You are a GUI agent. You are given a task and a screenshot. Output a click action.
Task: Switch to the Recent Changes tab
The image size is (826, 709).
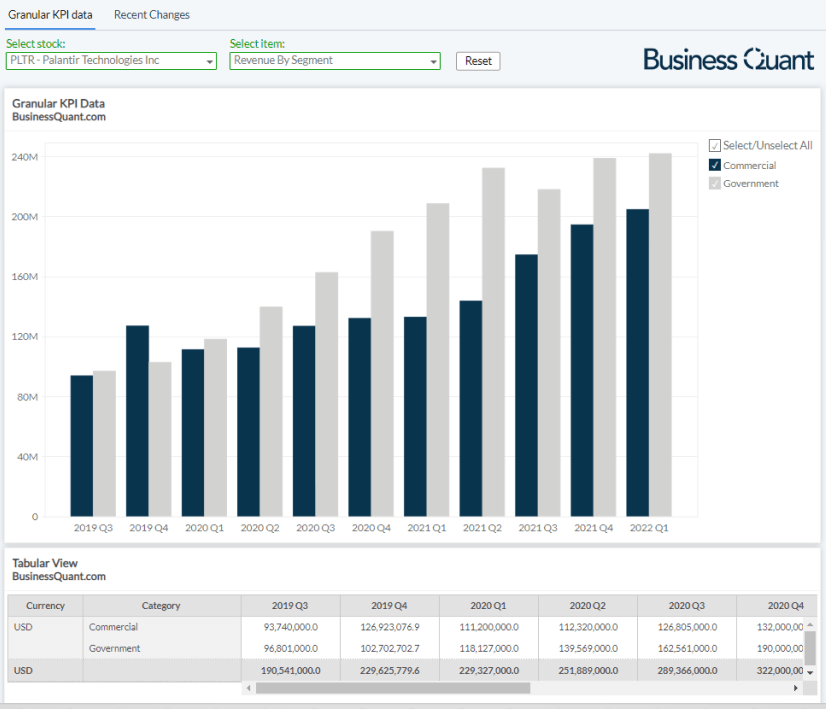tap(151, 15)
